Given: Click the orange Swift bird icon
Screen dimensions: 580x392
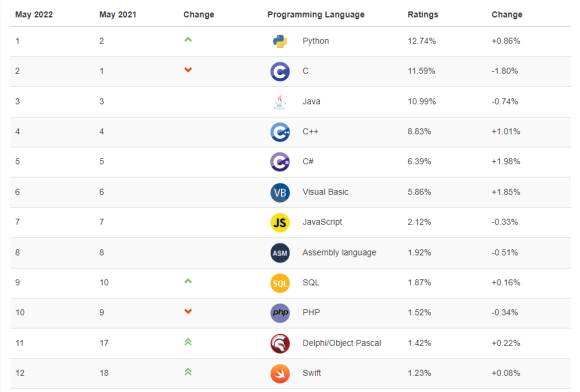Looking at the screenshot, I should pos(280,374).
